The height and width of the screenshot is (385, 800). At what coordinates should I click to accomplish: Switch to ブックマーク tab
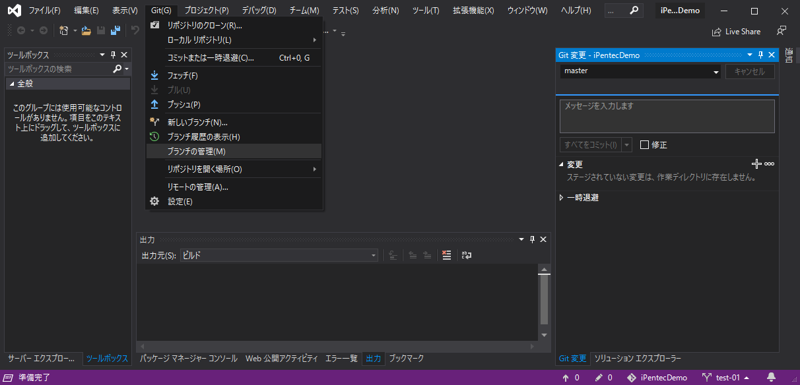(406, 358)
